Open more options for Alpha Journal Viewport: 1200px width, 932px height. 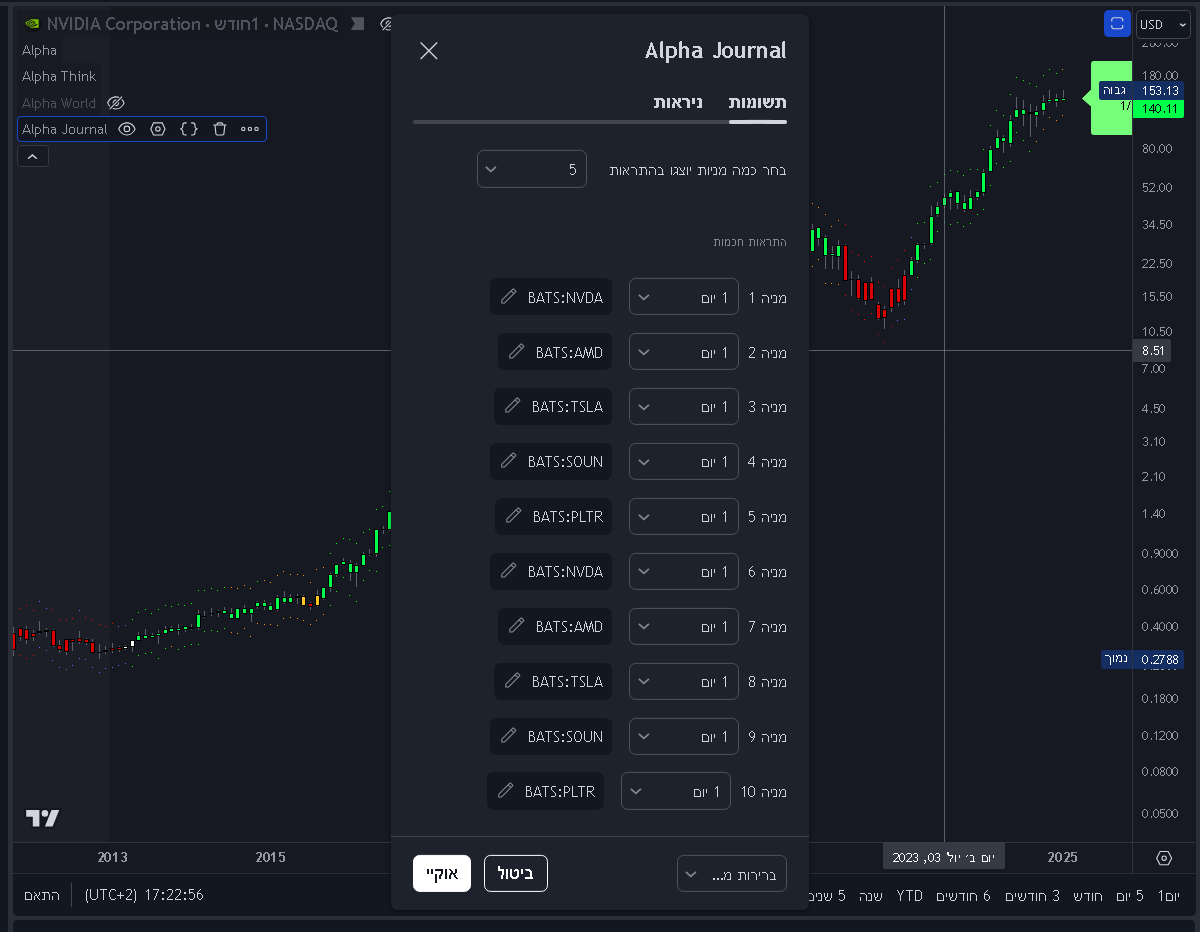pyautogui.click(x=250, y=129)
